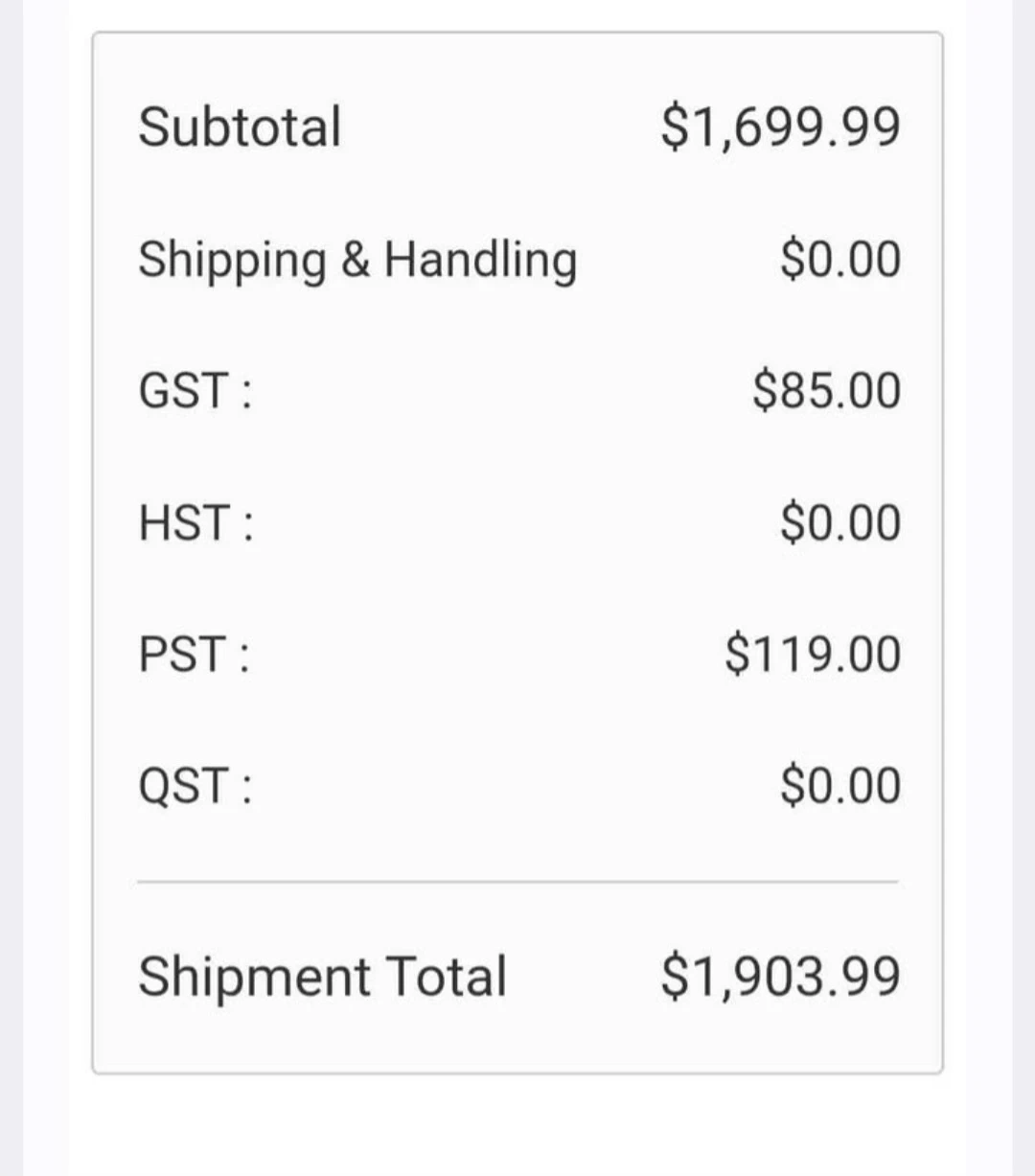The width and height of the screenshot is (1035, 1176).
Task: Click the $119.00 PST amount
Action: (x=813, y=655)
